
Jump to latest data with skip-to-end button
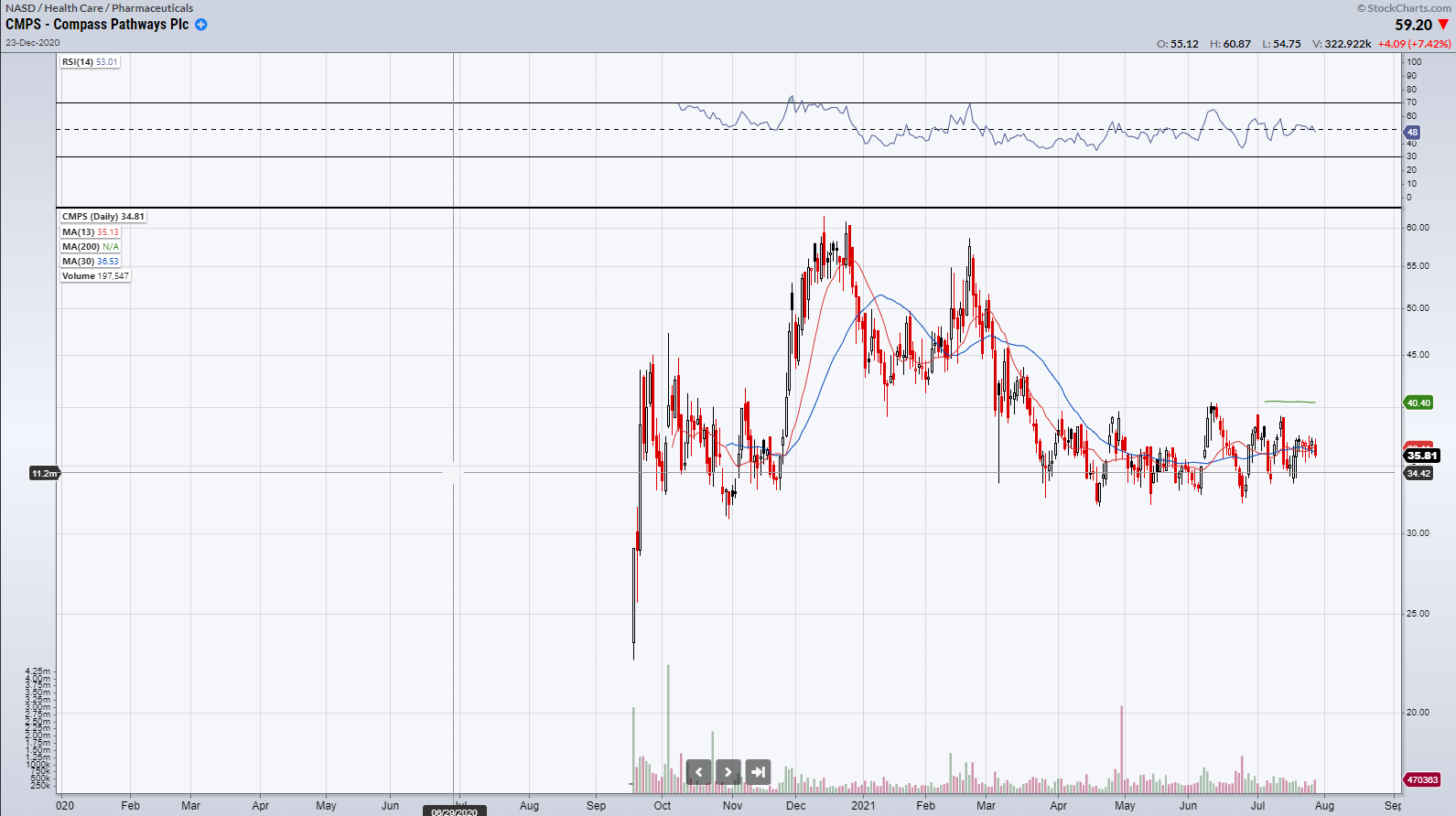[759, 772]
